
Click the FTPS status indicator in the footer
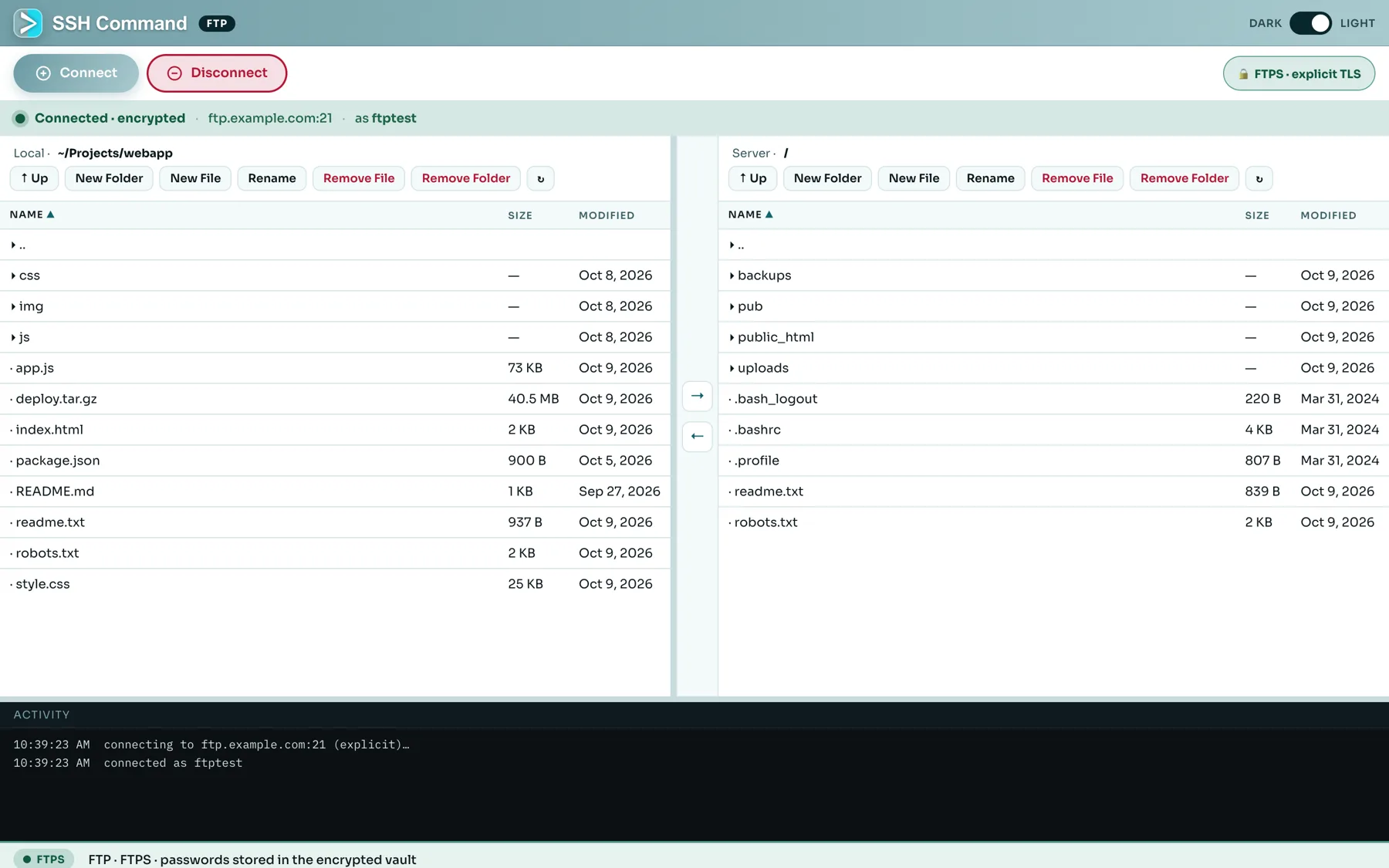point(44,859)
